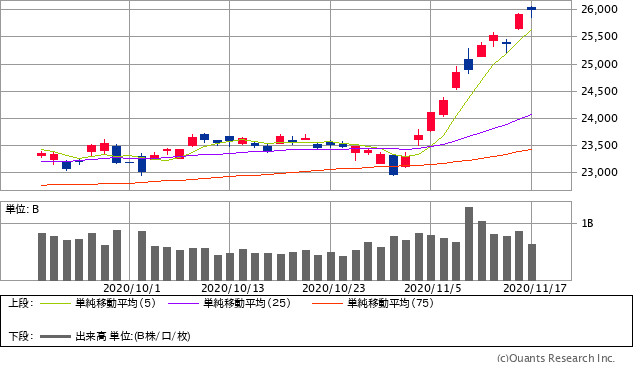Click the 出来高 単位:(B株/口/枚) legend text
This screenshot has height=373, width=633.
tap(133, 336)
